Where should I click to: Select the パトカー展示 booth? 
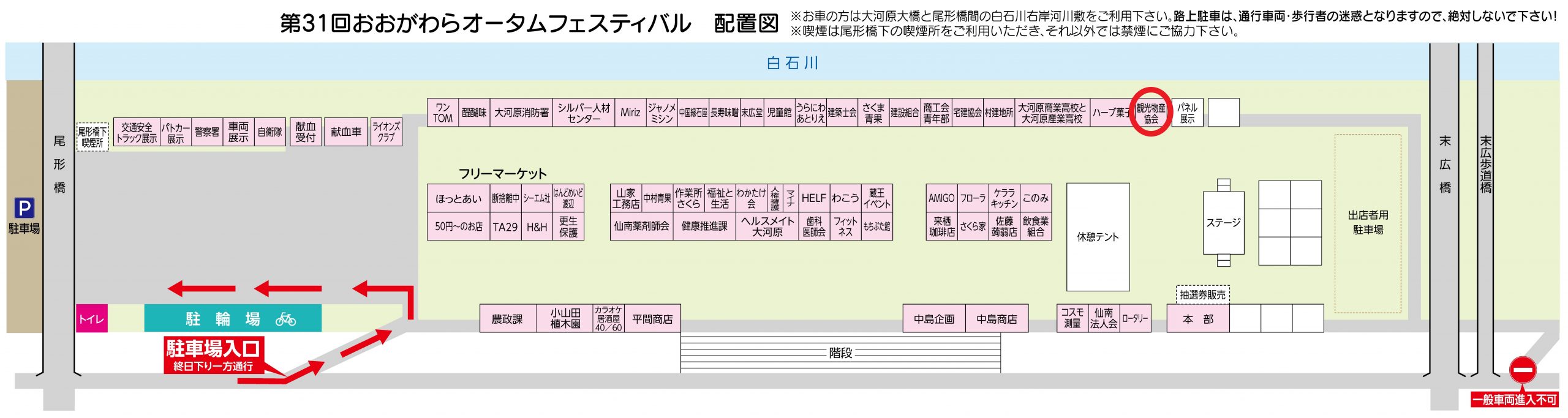[176, 132]
